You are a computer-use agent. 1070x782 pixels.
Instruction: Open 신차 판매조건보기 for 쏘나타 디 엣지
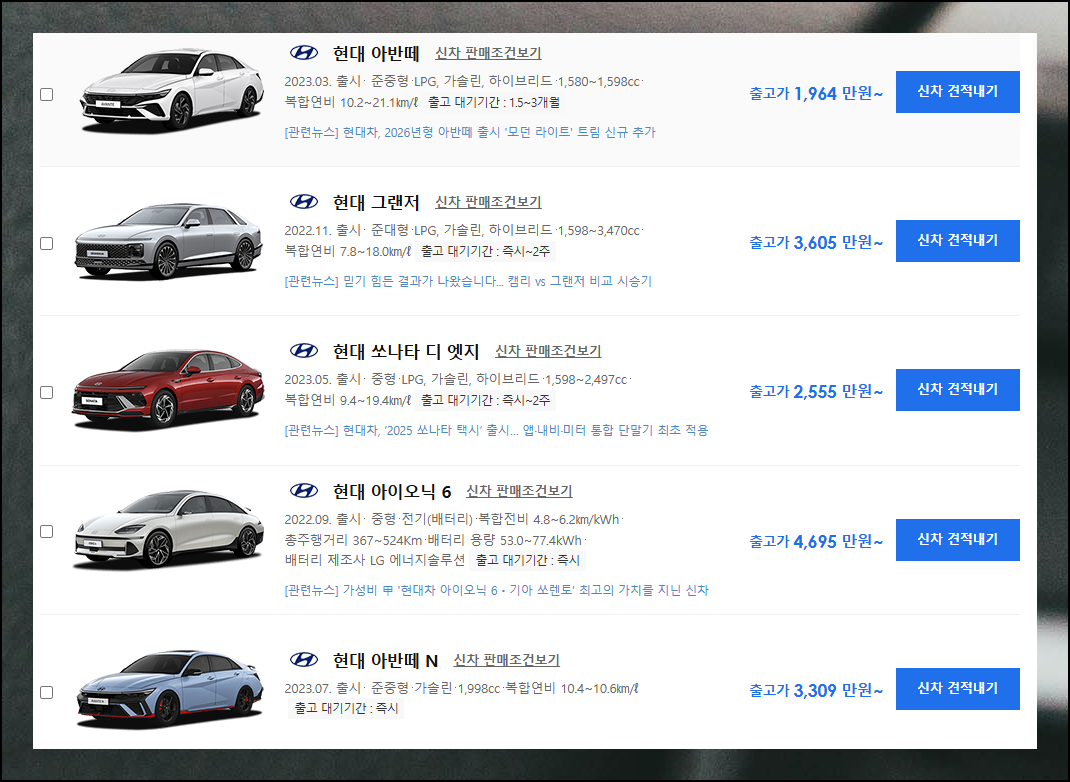tap(548, 351)
